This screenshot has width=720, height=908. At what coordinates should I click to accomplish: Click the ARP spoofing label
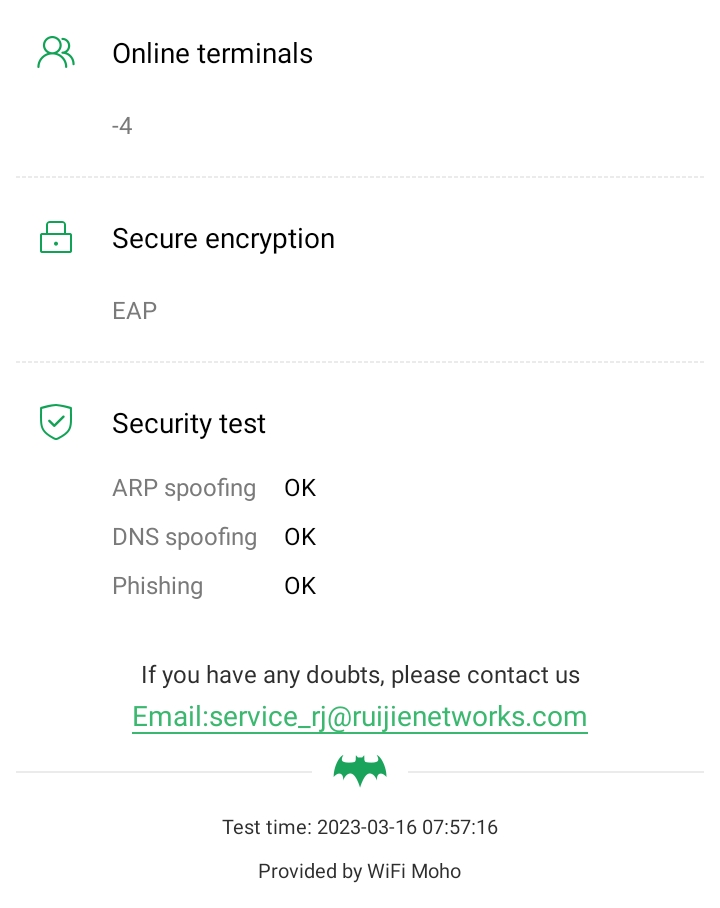click(184, 488)
